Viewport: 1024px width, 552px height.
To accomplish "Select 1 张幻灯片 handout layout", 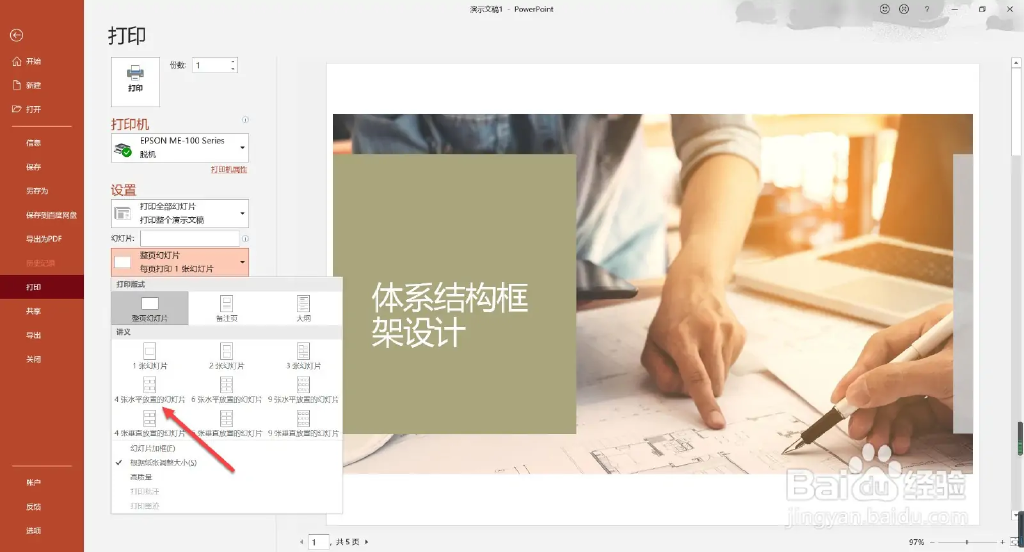I will 149,356.
